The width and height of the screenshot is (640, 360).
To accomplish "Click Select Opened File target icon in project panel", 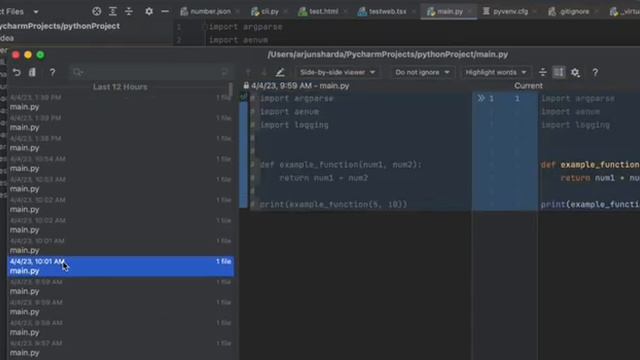I will click(x=96, y=11).
